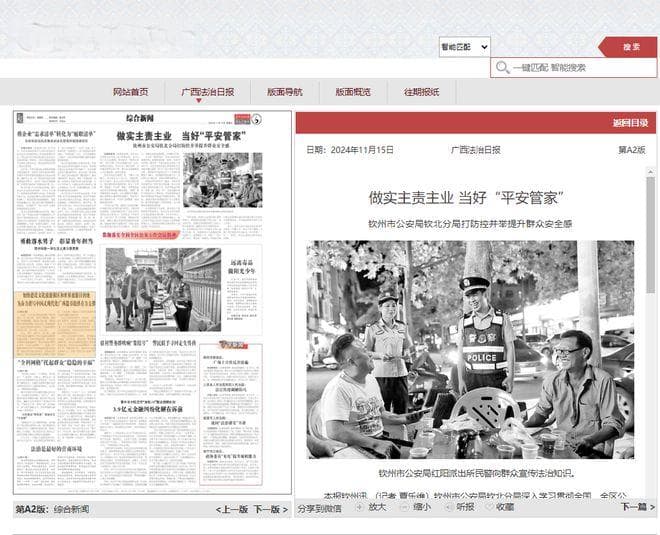Focus the 一键匹配 智能搜索 search field
660x535 pixels.
574,68
